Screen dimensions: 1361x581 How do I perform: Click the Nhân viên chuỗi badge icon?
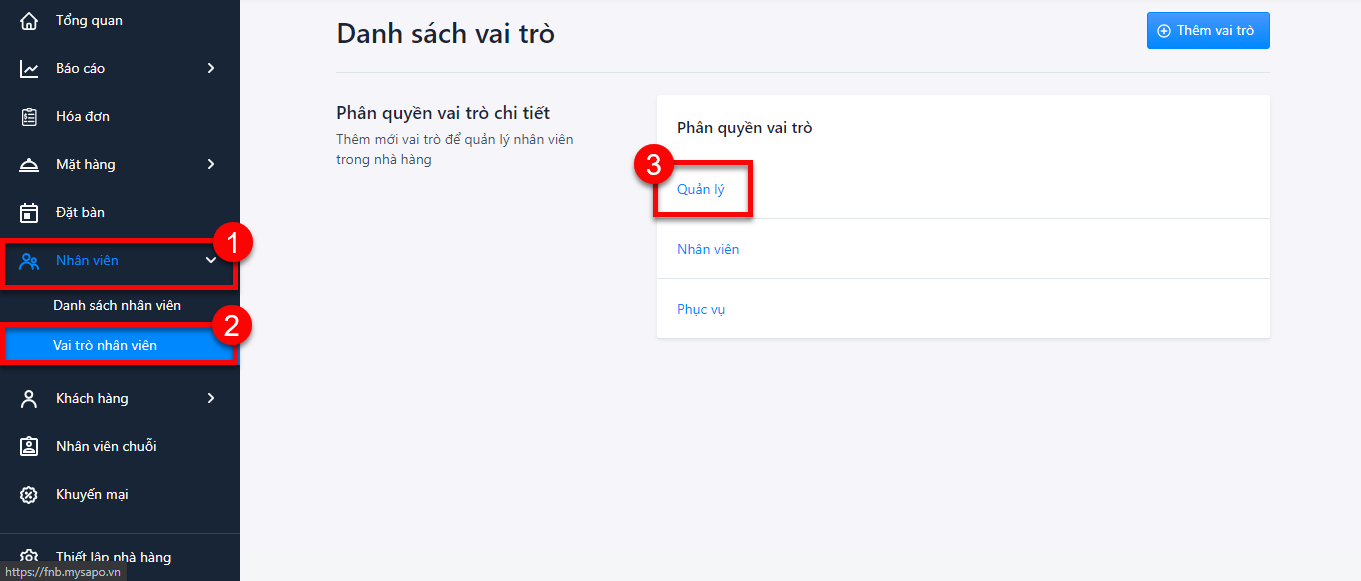30,447
